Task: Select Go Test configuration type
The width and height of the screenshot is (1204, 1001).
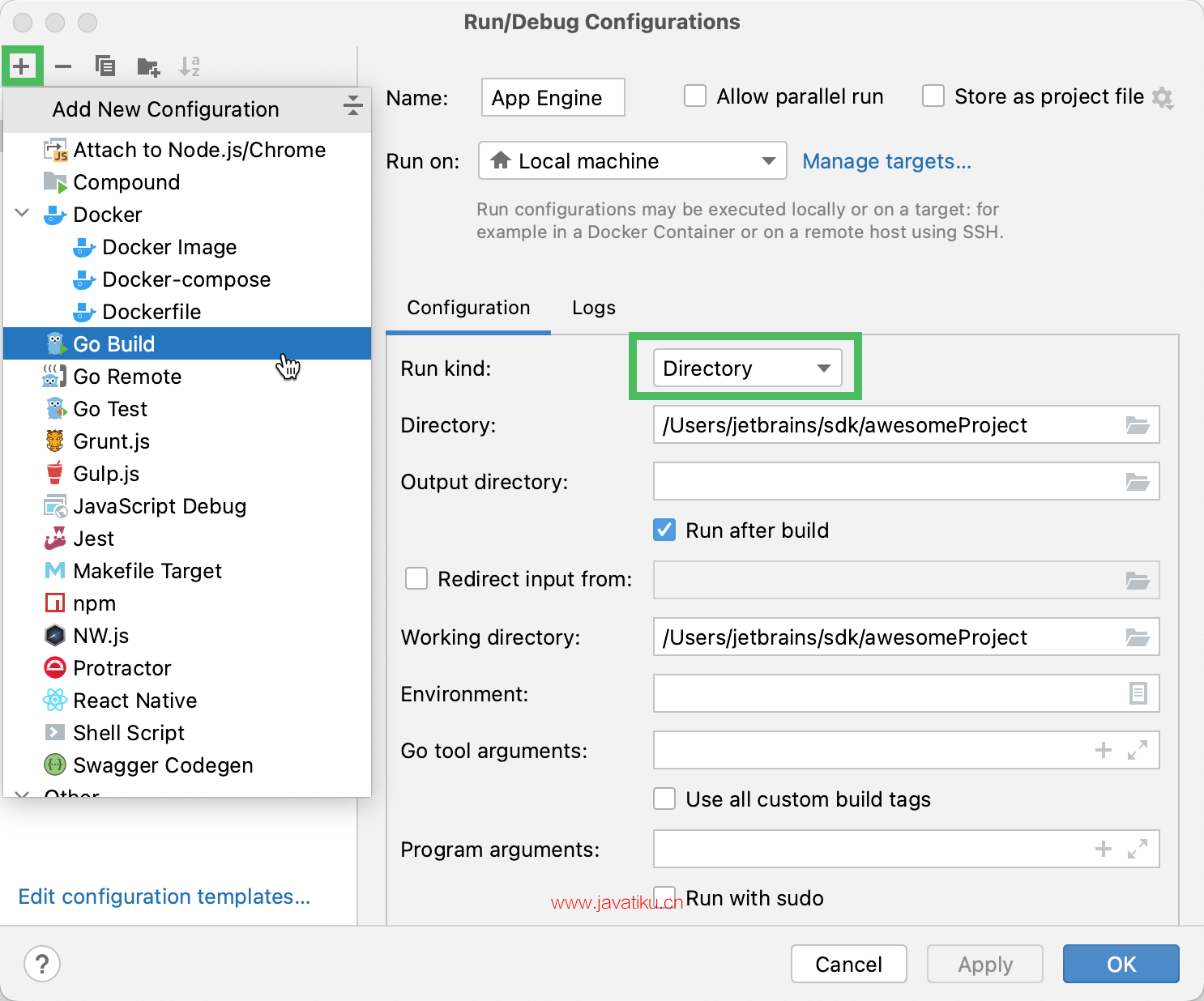Action: [187, 409]
